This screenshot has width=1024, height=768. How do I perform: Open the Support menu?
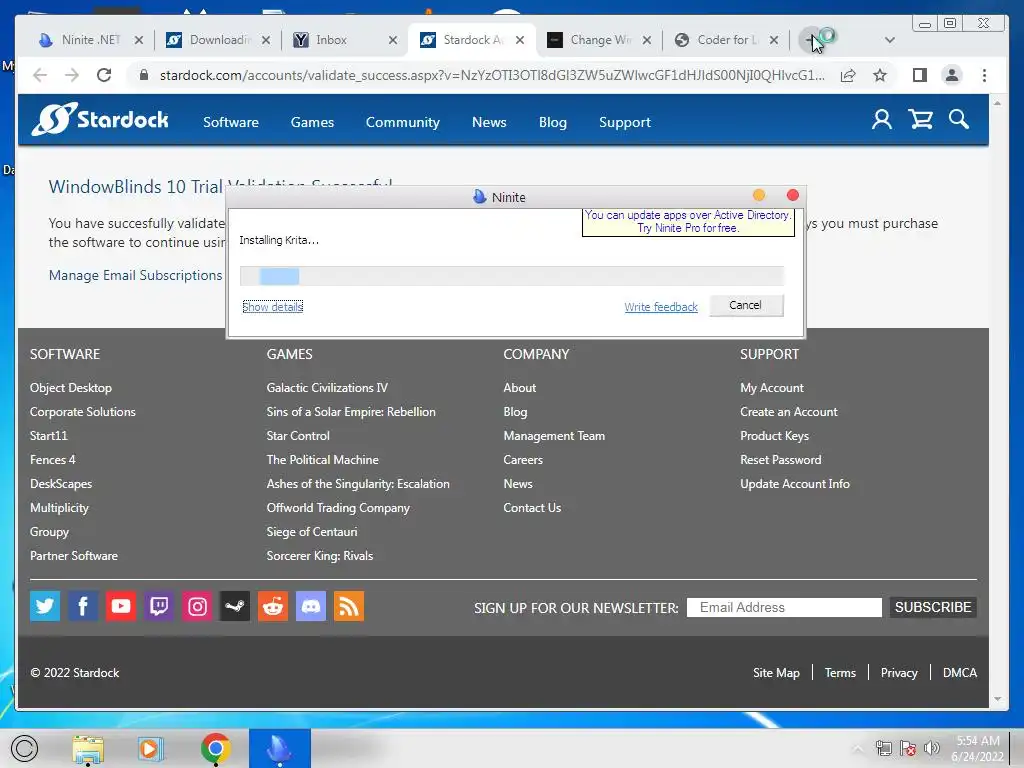624,122
